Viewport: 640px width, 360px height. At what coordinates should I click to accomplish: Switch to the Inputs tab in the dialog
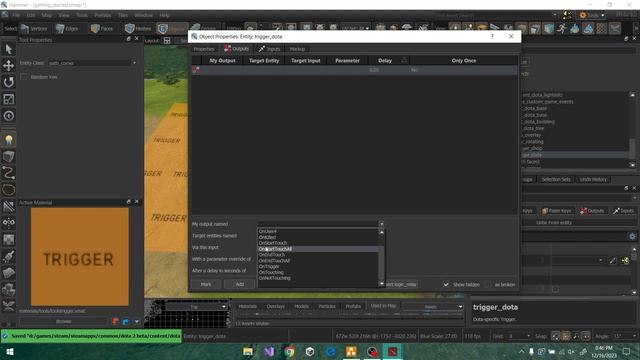269,49
